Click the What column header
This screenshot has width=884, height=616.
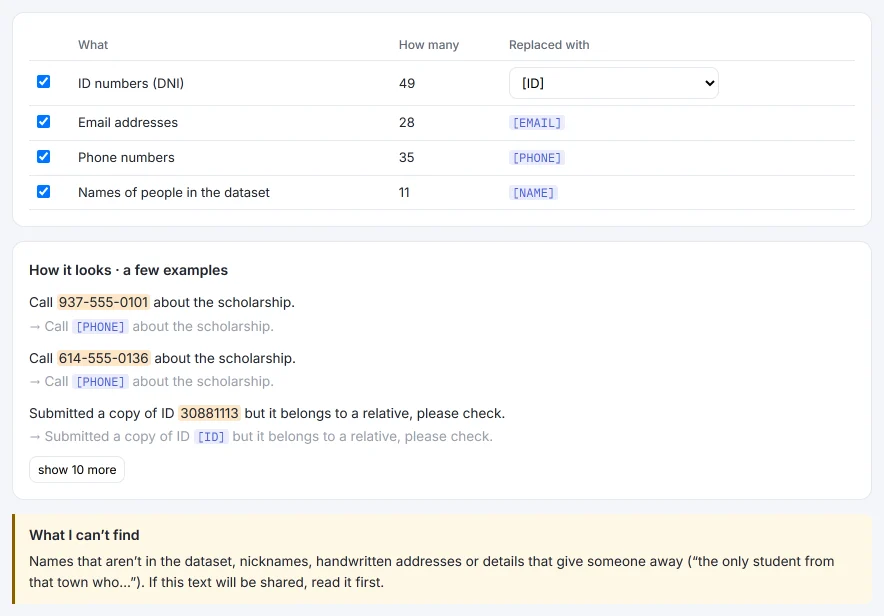[93, 45]
